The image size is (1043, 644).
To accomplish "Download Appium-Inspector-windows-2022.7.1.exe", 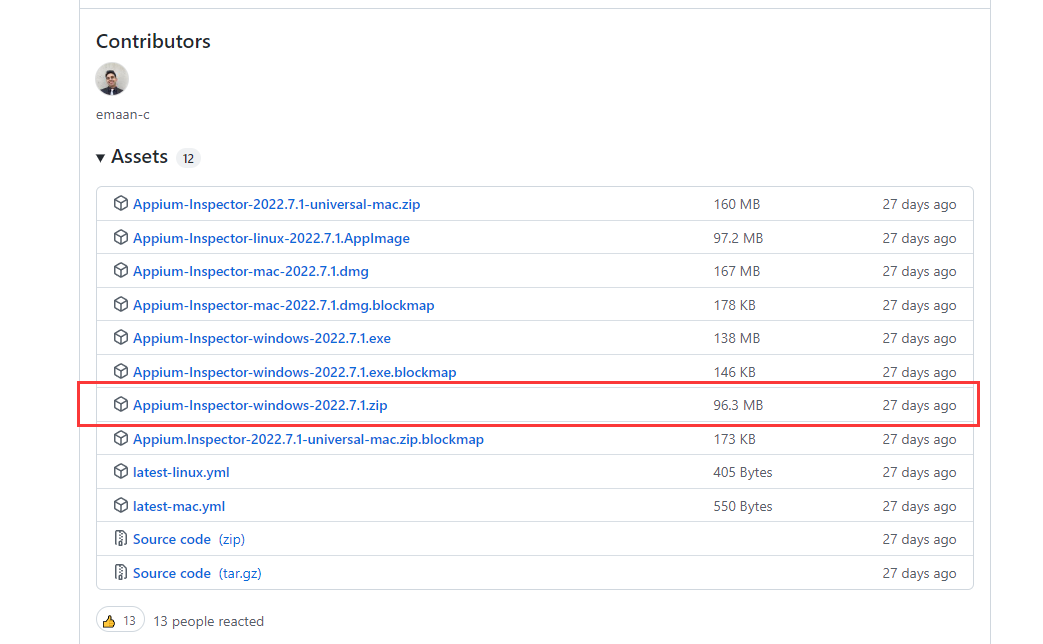I will (262, 339).
